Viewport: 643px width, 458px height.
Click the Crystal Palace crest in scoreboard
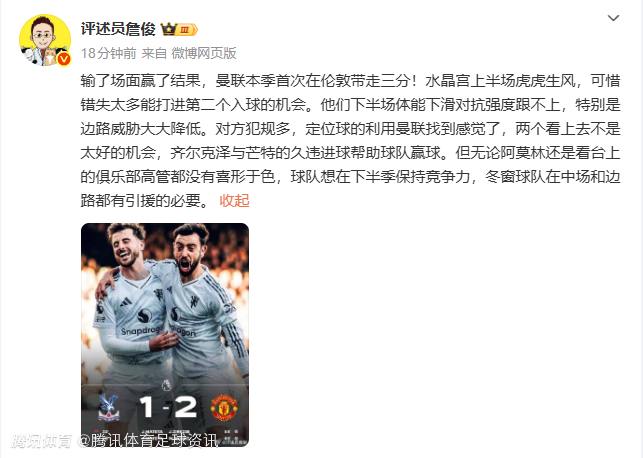[108, 407]
